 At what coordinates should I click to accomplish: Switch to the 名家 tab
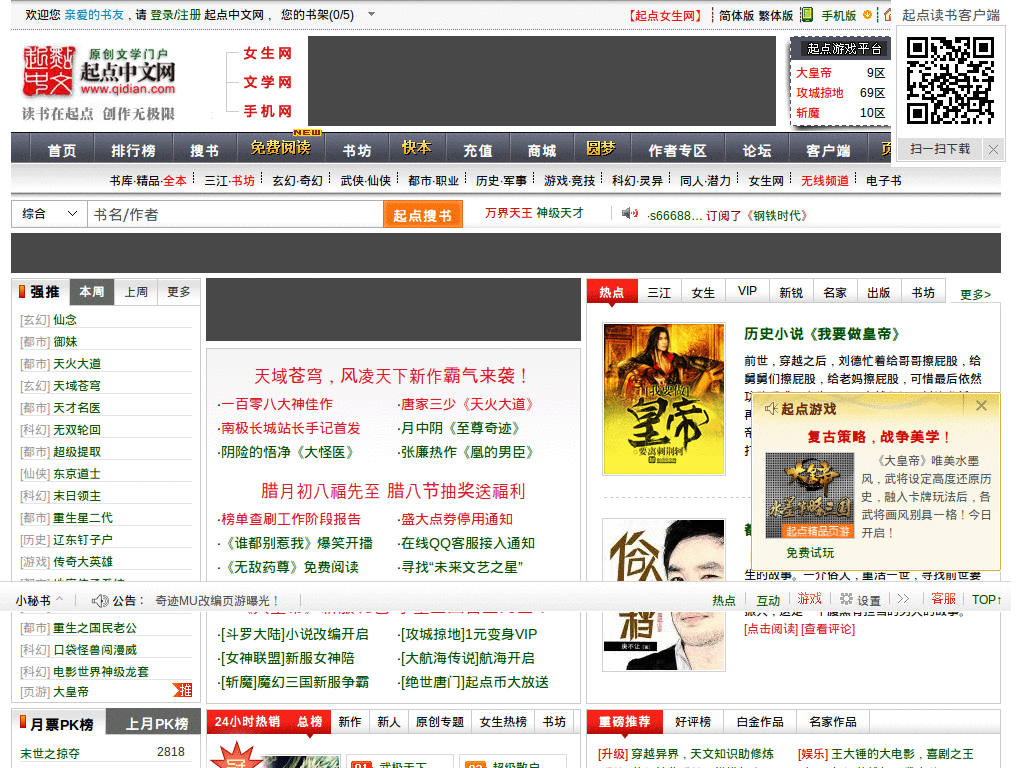(x=835, y=293)
